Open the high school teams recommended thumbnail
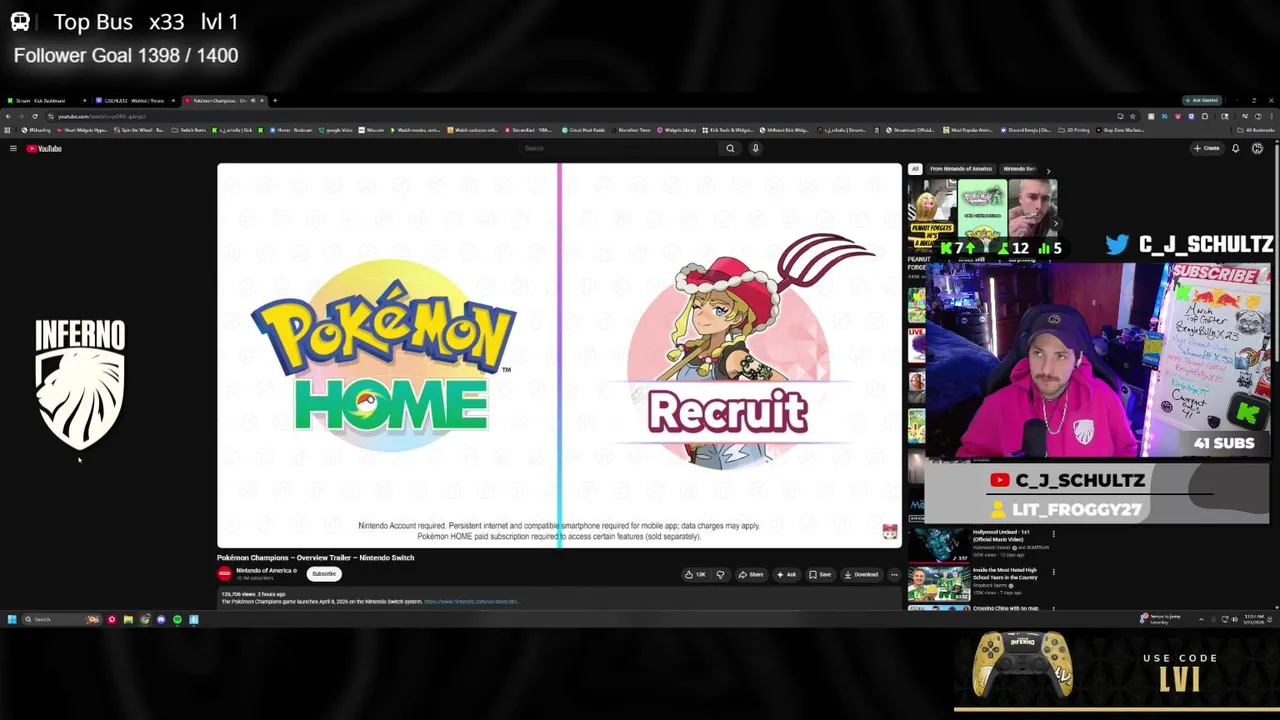This screenshot has height=720, width=1280. click(x=938, y=583)
